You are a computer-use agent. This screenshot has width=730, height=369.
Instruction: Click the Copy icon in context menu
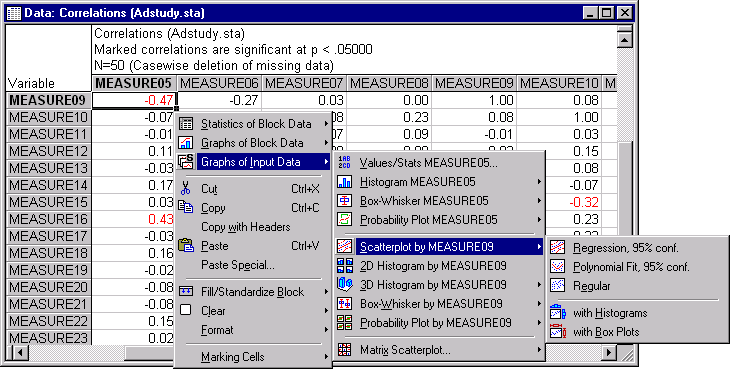click(186, 208)
